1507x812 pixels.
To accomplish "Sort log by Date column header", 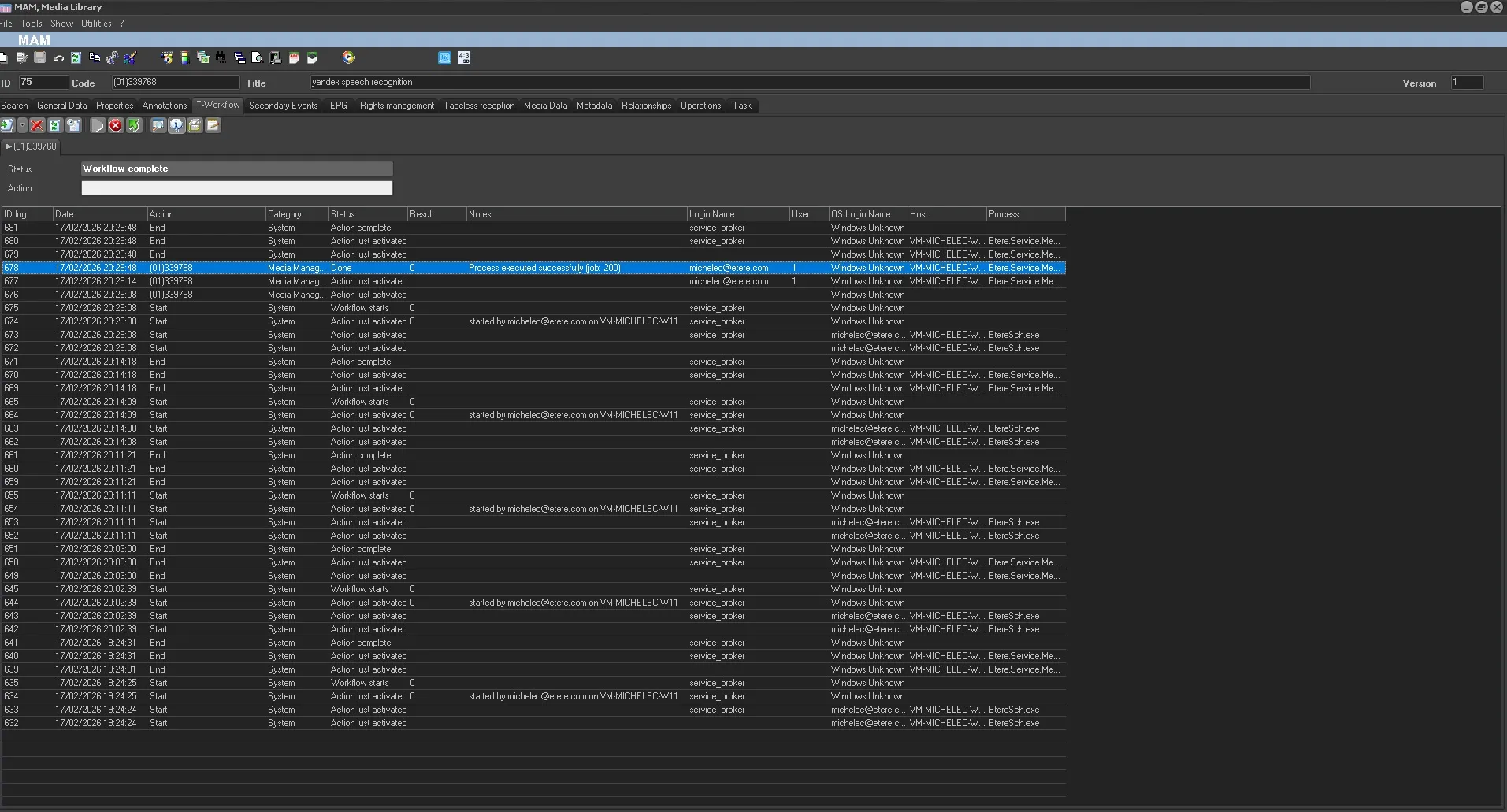I will [99, 214].
